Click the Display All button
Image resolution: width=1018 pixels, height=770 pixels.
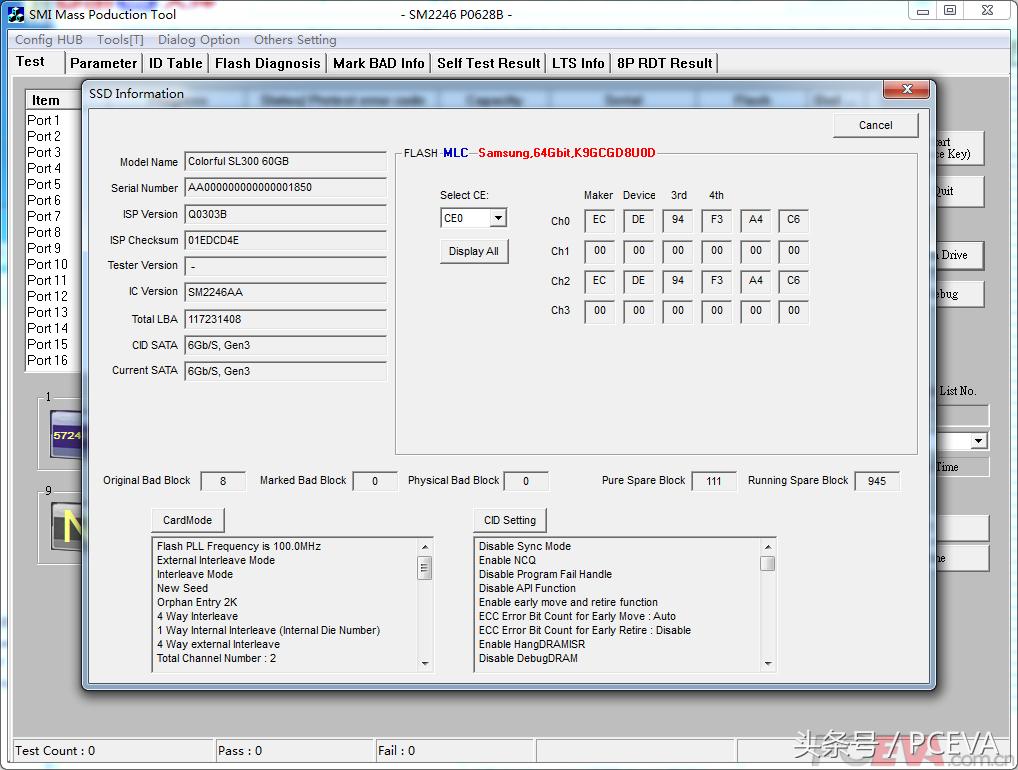[474, 251]
